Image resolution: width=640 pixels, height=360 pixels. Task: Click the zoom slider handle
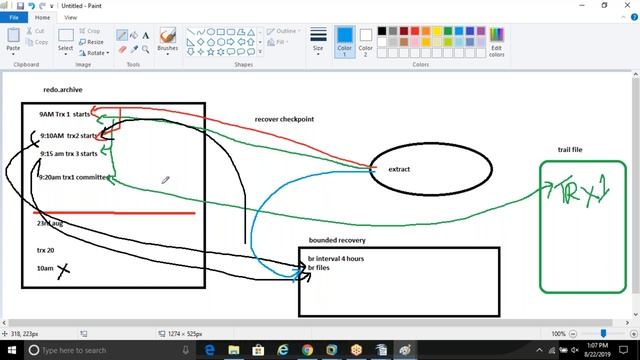603,334
